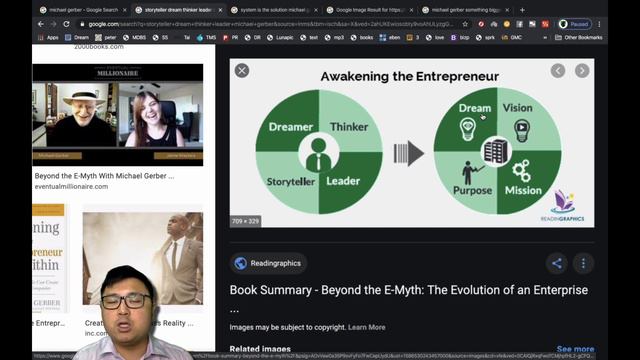Bookmark this page with the star icon
The image size is (640, 360).
[465, 24]
